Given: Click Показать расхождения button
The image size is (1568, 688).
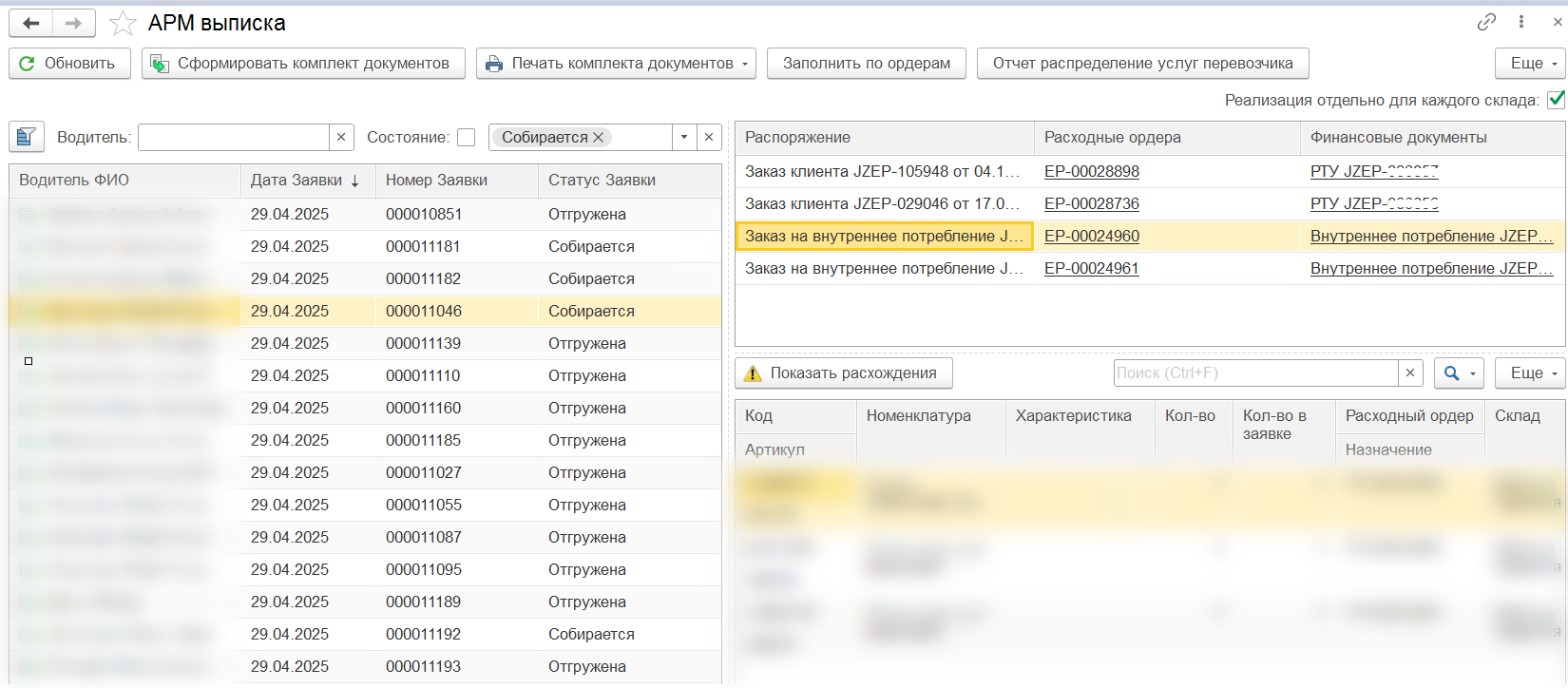Looking at the screenshot, I should 843,373.
